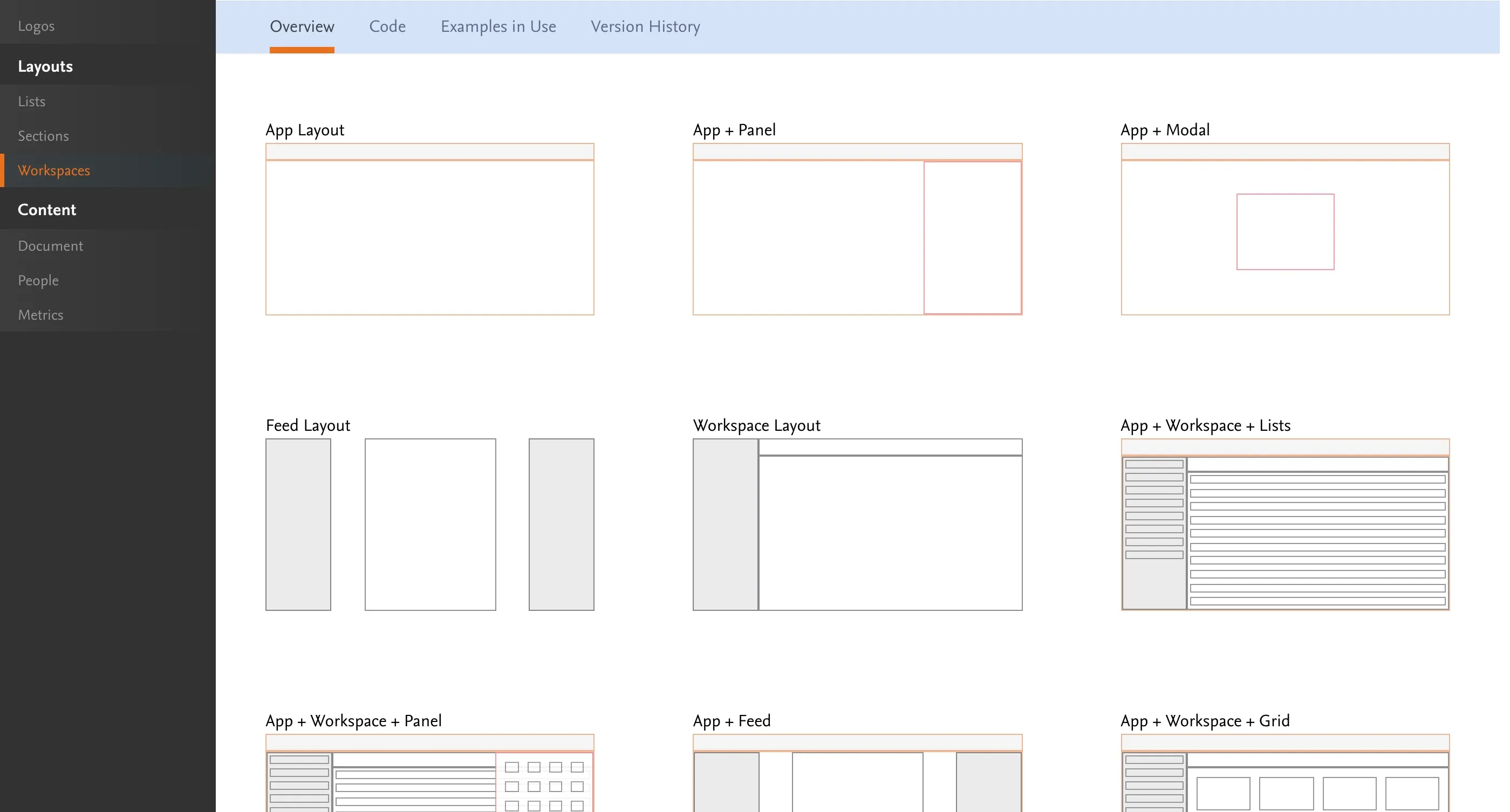Click the App + Workspace + Lists title
Viewport: 1510px width, 812px height.
tap(1206, 425)
